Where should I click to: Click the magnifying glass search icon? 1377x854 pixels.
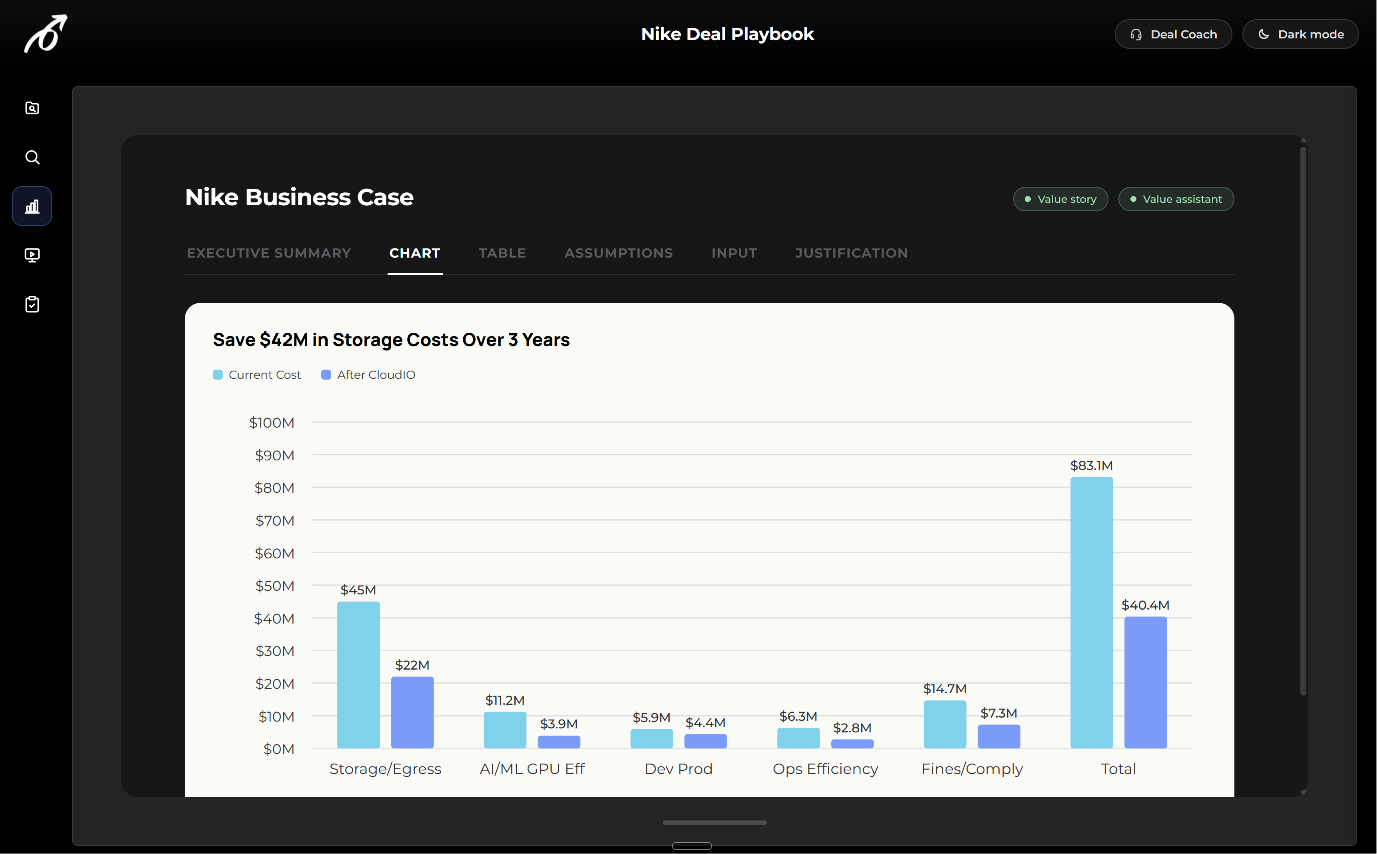click(32, 157)
